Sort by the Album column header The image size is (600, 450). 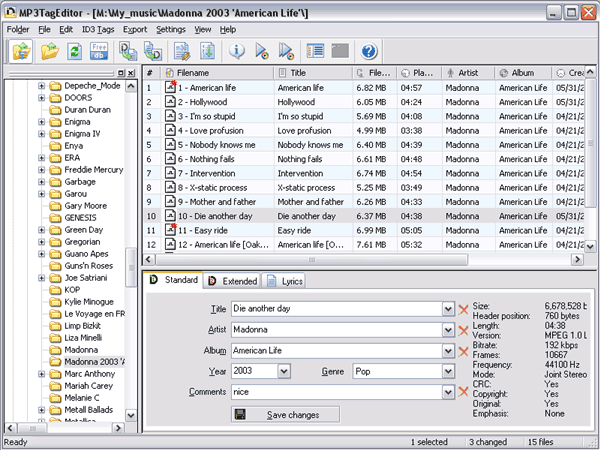523,73
